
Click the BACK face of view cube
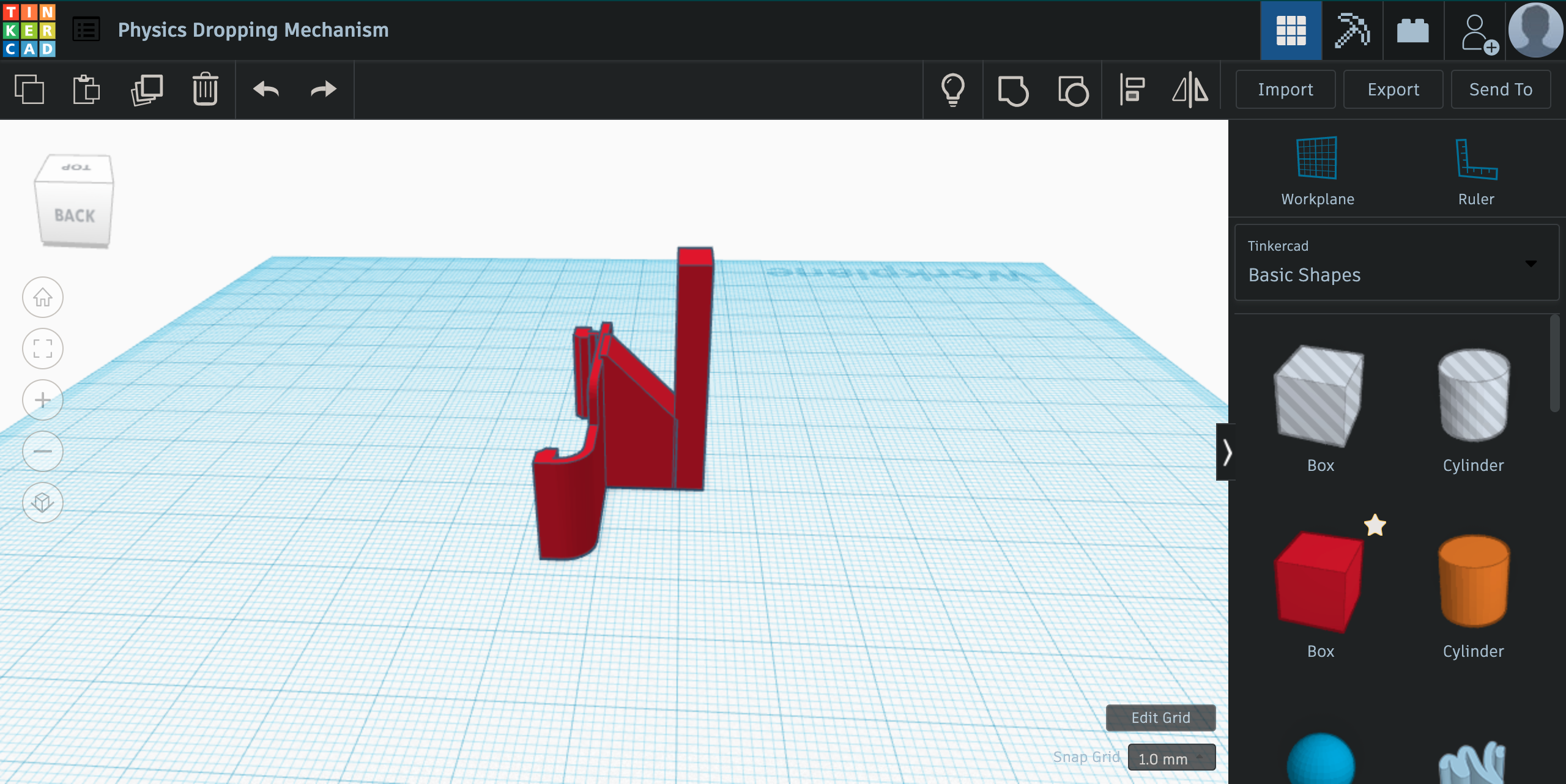75,215
